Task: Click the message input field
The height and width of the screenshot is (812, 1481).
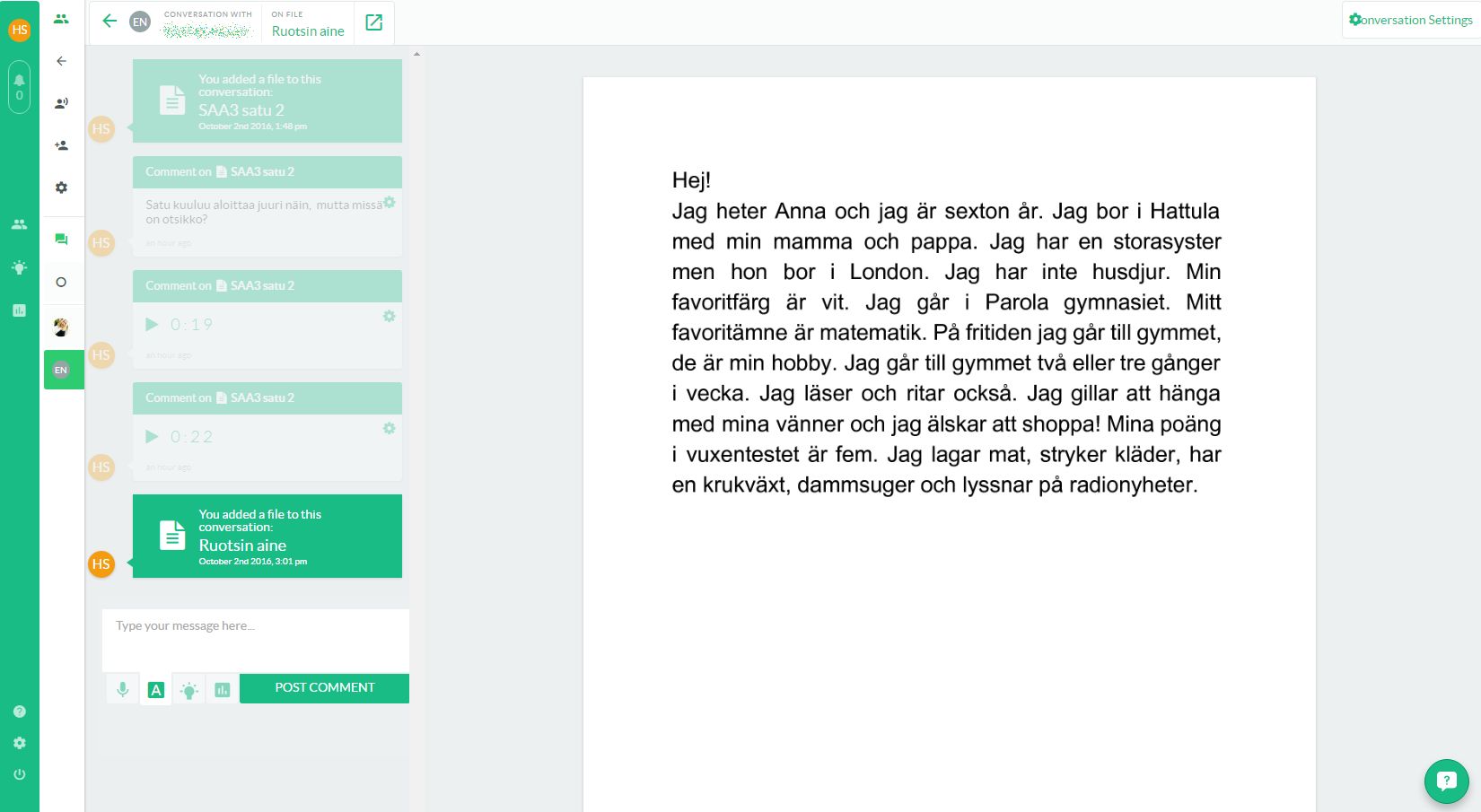Action: pos(255,639)
